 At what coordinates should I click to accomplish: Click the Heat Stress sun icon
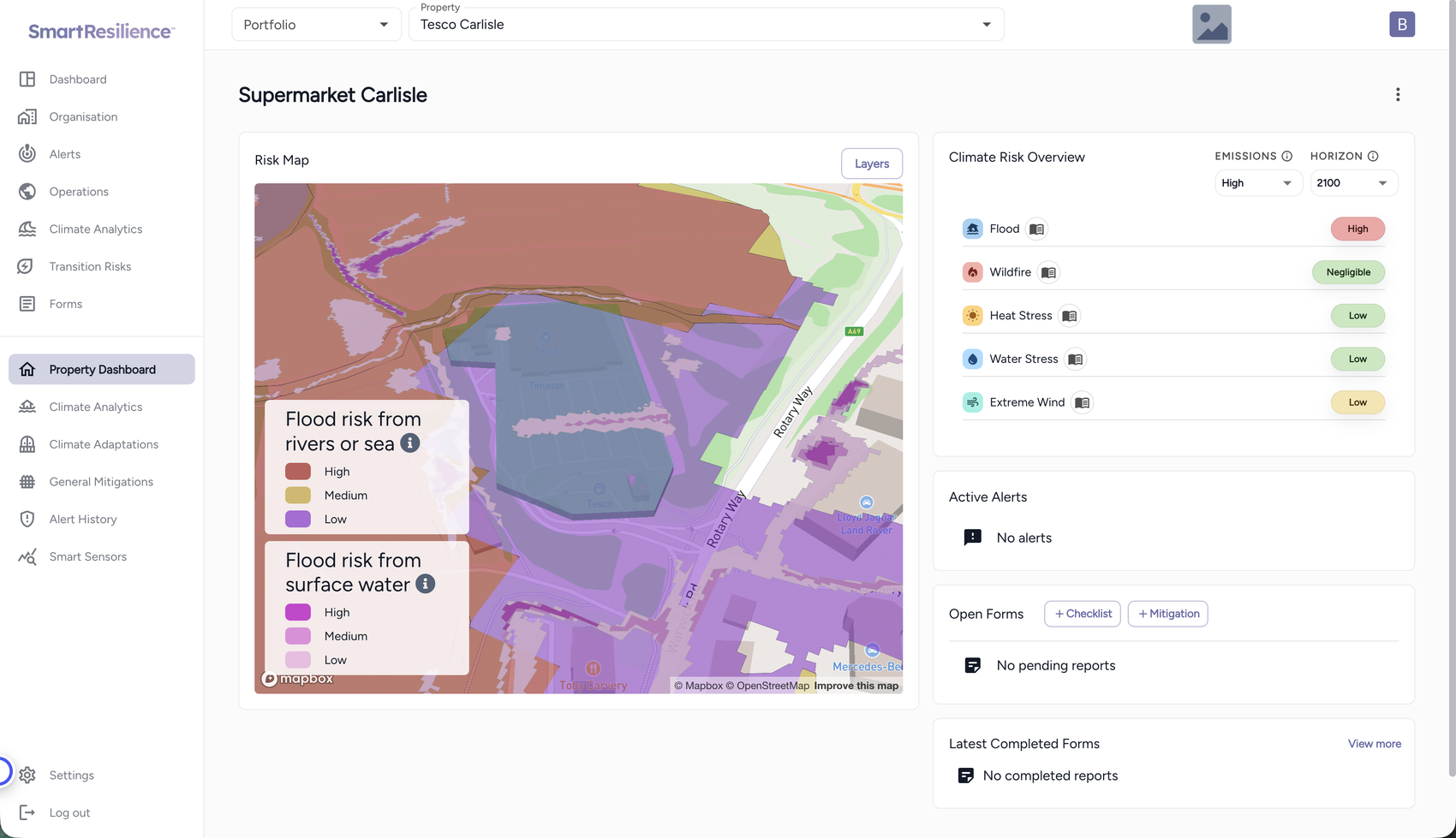pos(972,316)
